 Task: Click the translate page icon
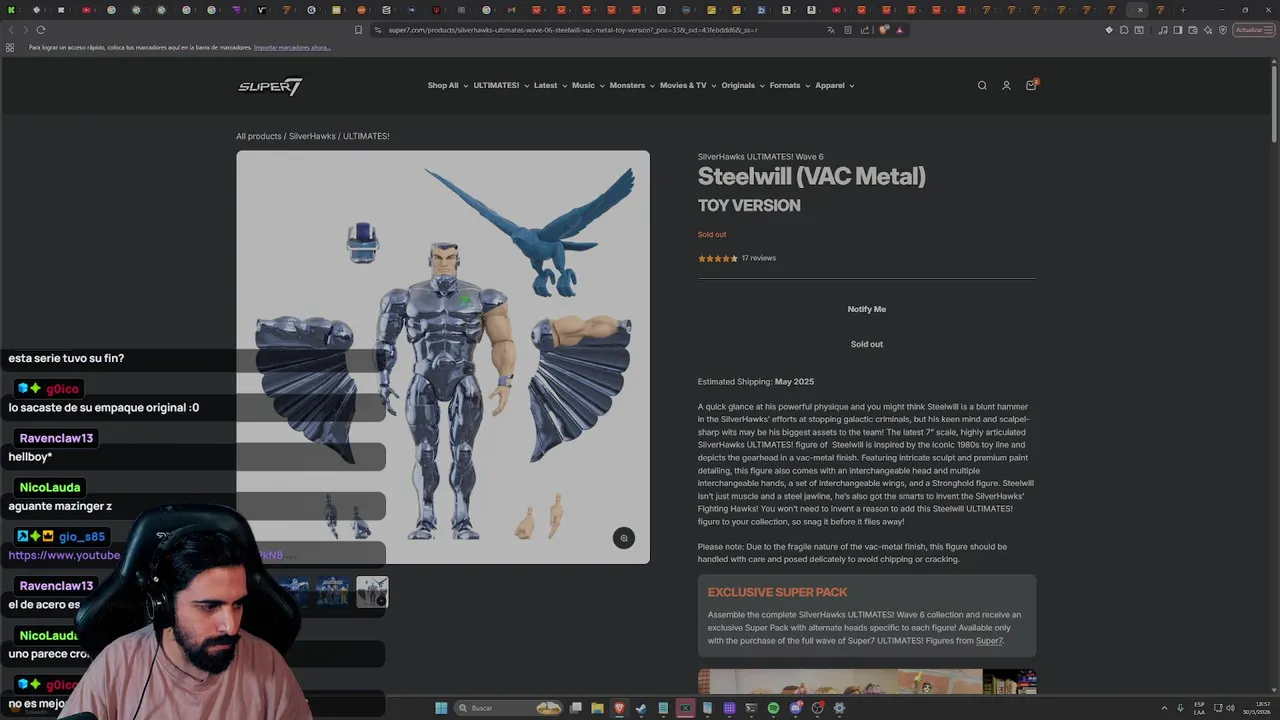tap(830, 30)
